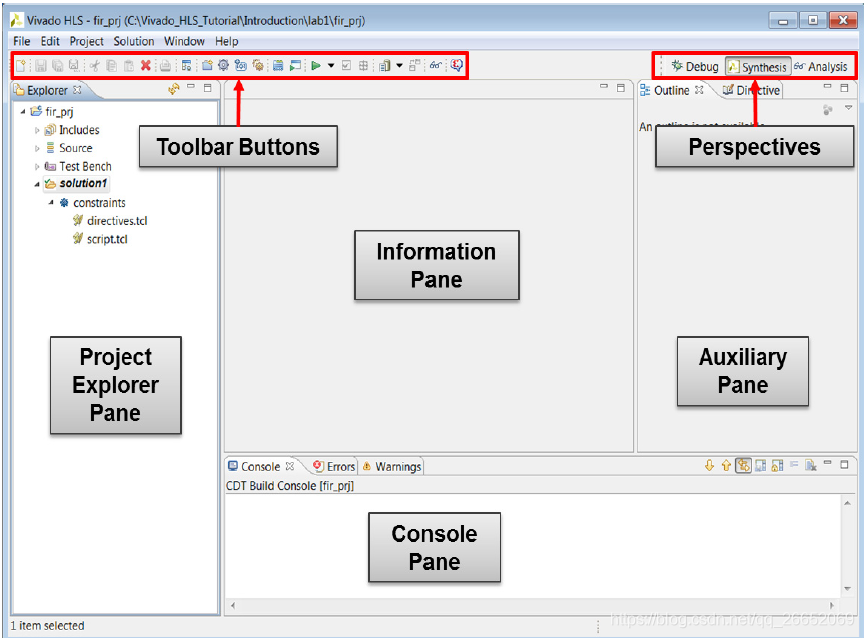Screen dimensions: 864x638
Task: Toggle the highlighted console switch button
Action: [743, 466]
